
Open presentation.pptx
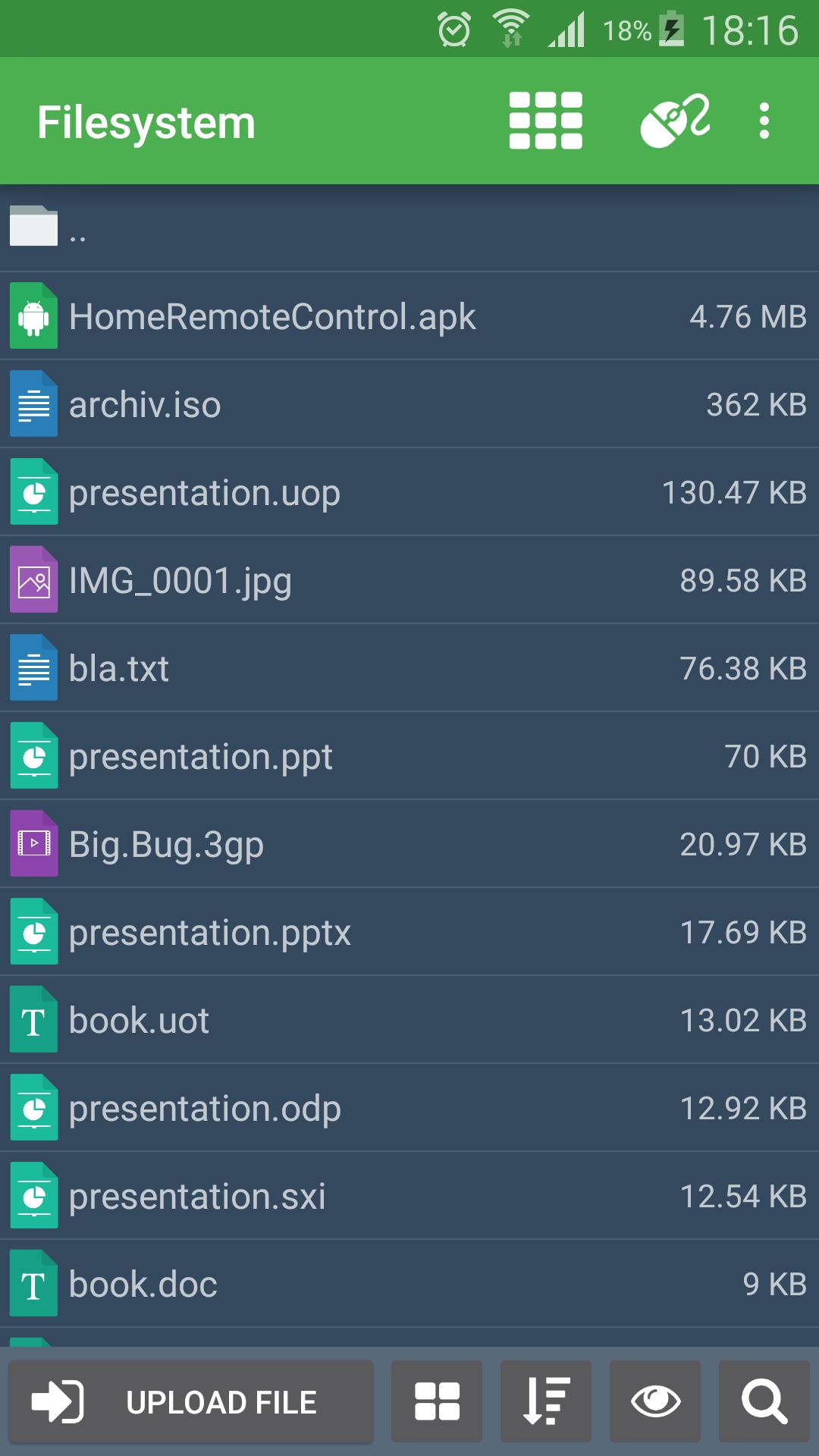(210, 932)
